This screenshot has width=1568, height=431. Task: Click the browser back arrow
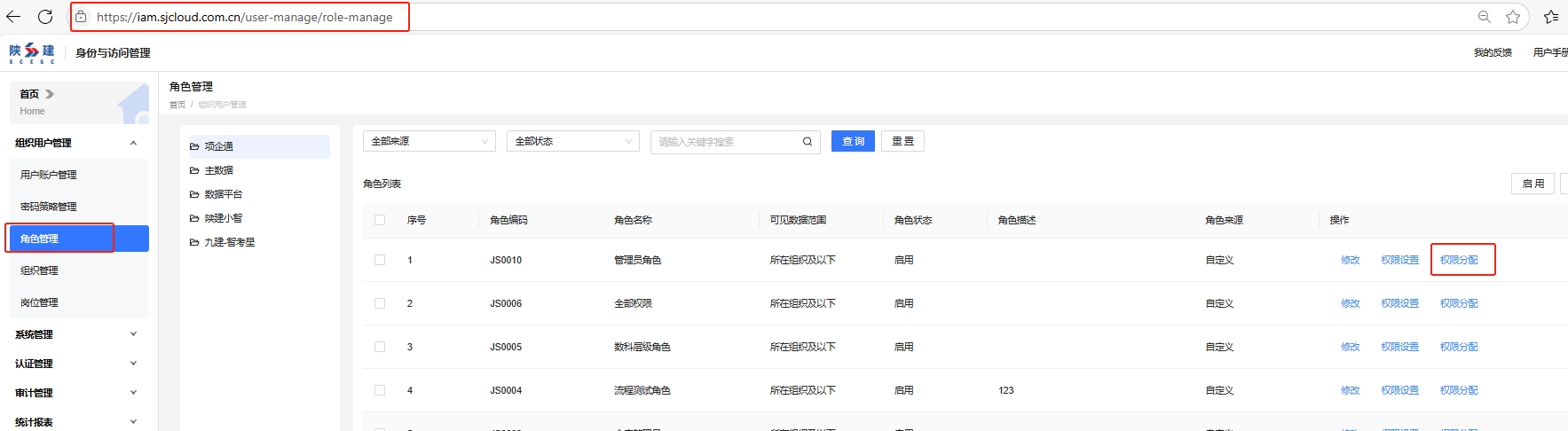[x=13, y=17]
